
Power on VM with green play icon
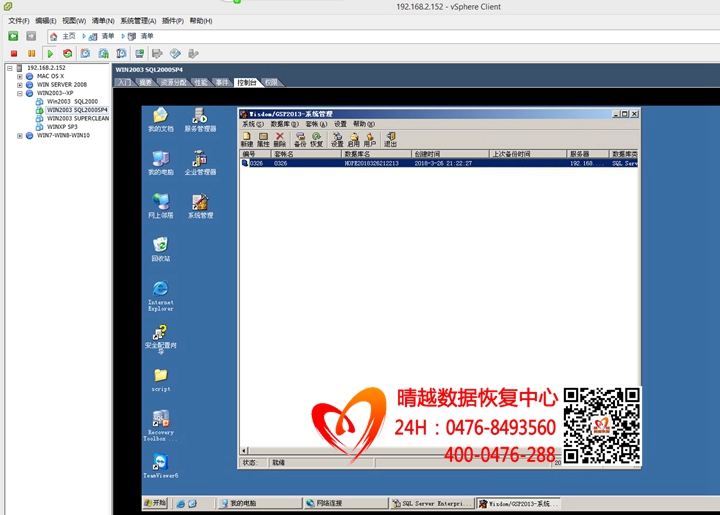pyautogui.click(x=50, y=54)
